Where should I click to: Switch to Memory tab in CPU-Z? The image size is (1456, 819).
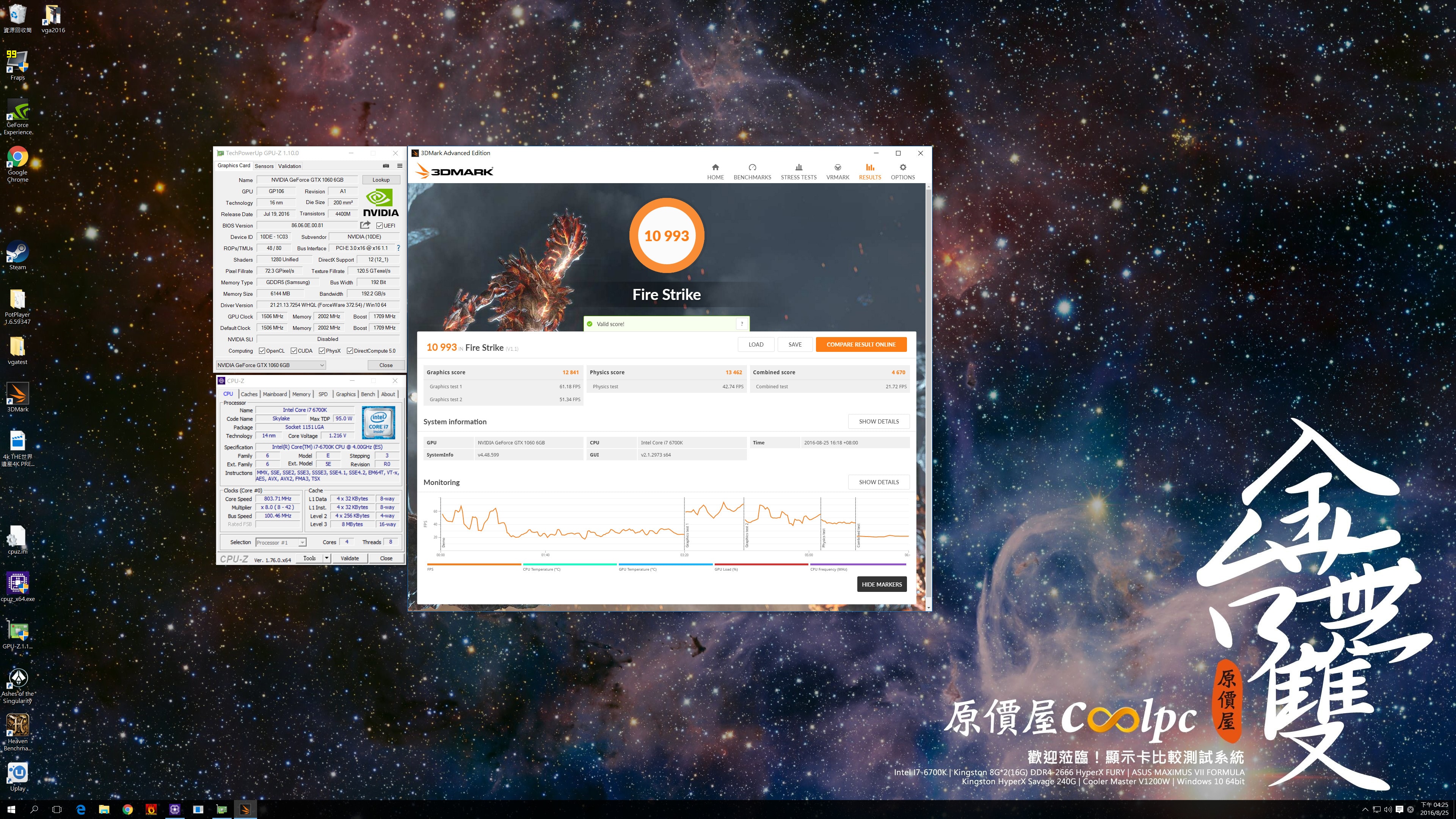[301, 394]
